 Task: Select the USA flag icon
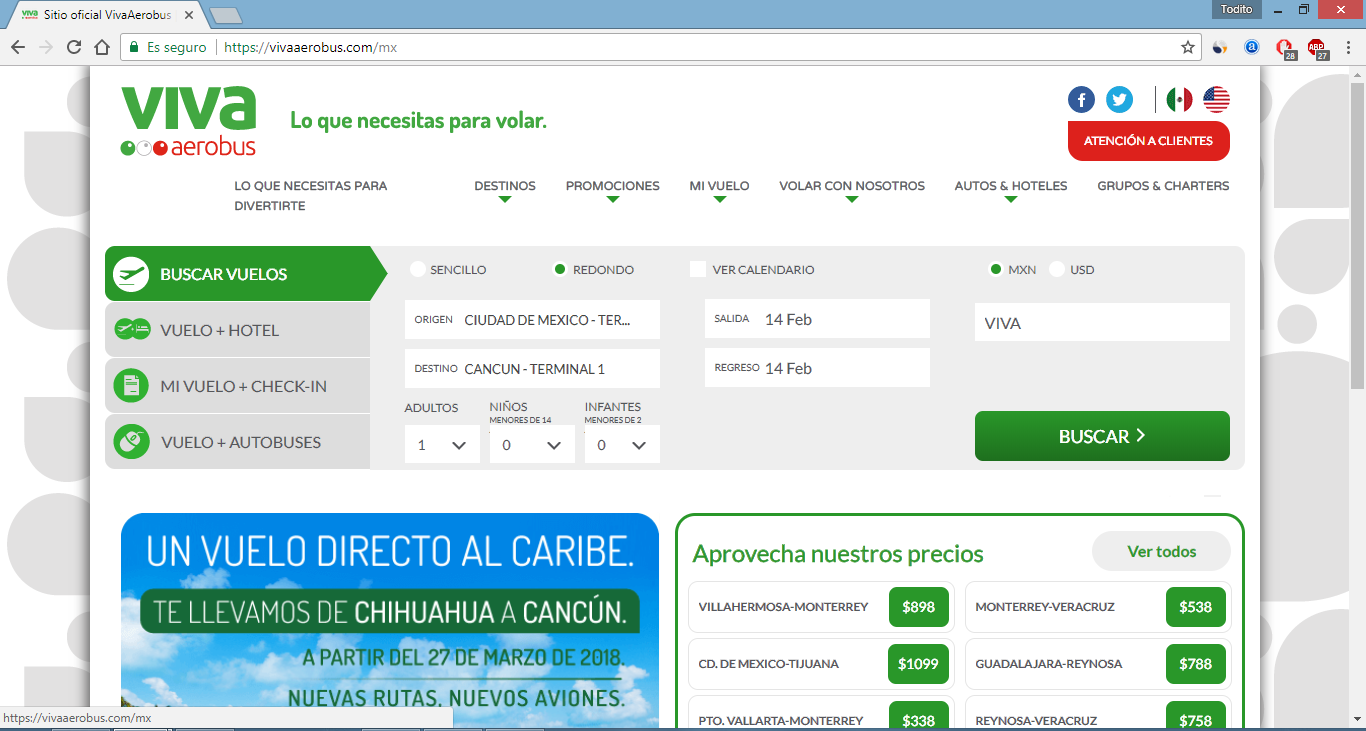click(x=1216, y=100)
